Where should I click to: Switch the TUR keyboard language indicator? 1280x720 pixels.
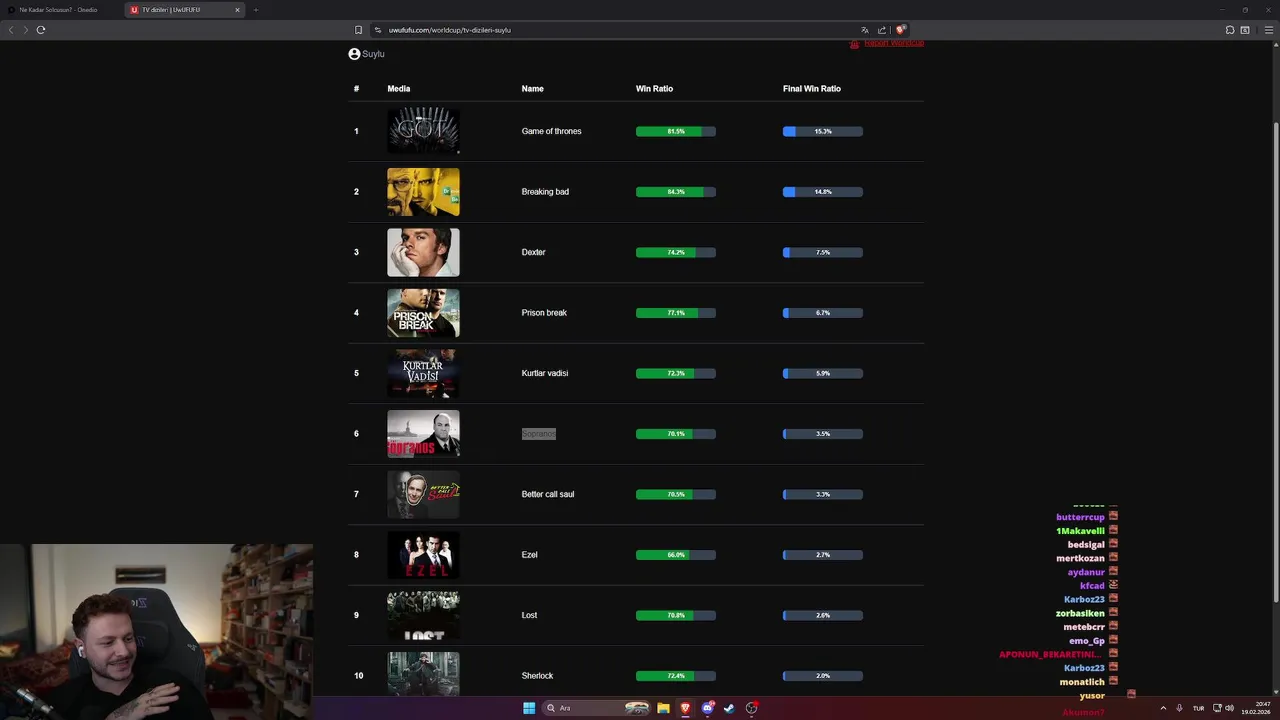[x=1198, y=708]
